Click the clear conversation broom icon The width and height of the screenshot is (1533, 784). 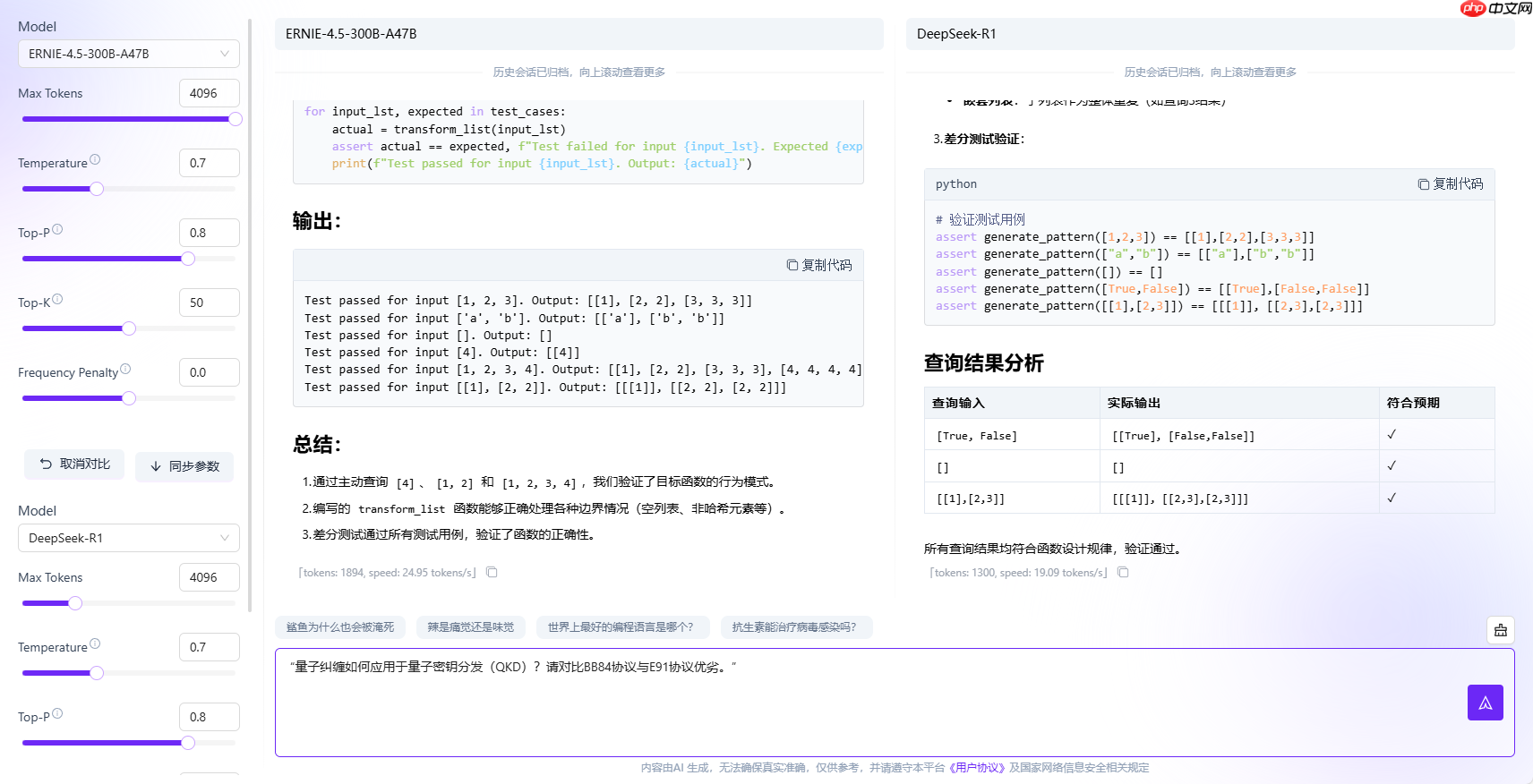pyautogui.click(x=1501, y=630)
